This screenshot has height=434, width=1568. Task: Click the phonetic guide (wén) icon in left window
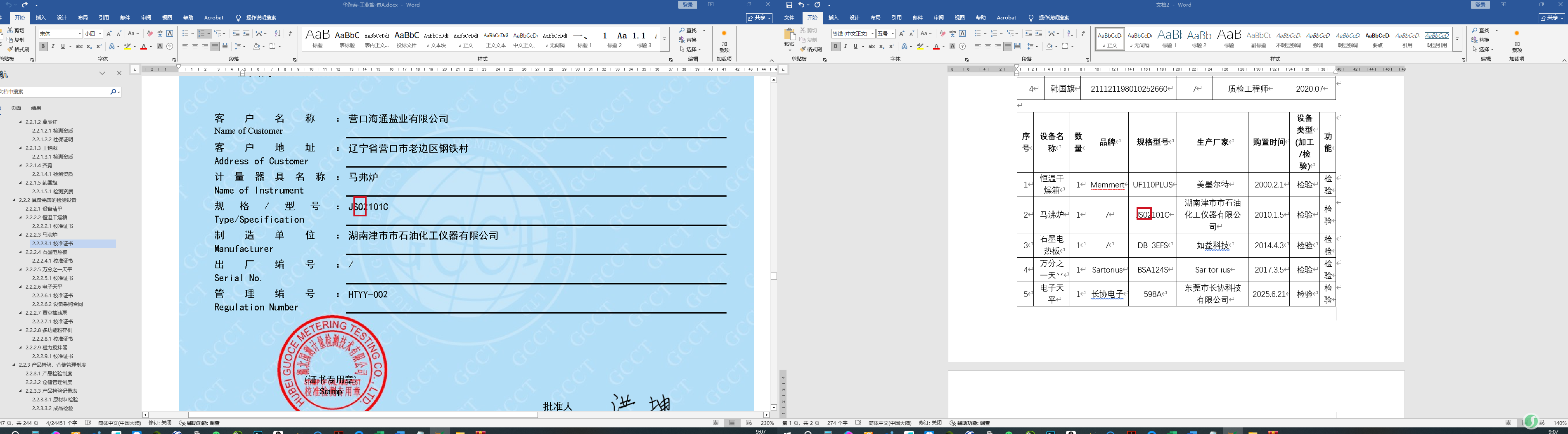[x=160, y=33]
